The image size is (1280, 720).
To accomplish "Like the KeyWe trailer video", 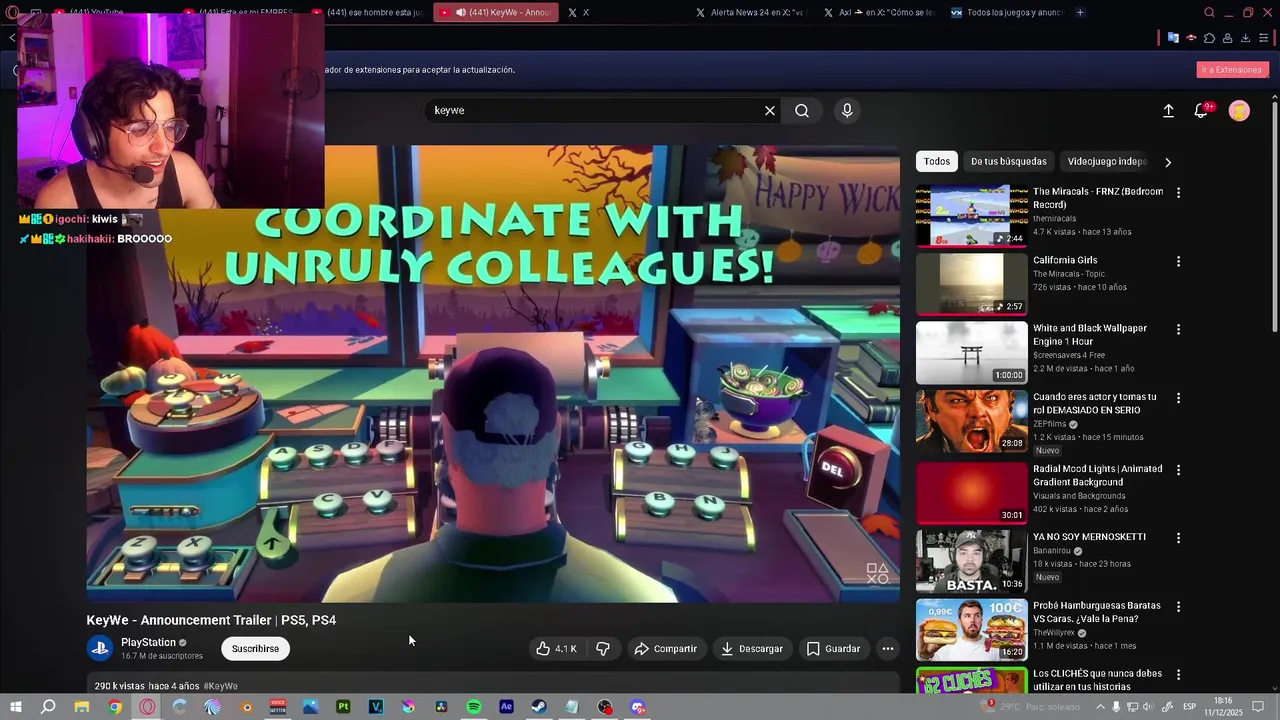I will 556,649.
